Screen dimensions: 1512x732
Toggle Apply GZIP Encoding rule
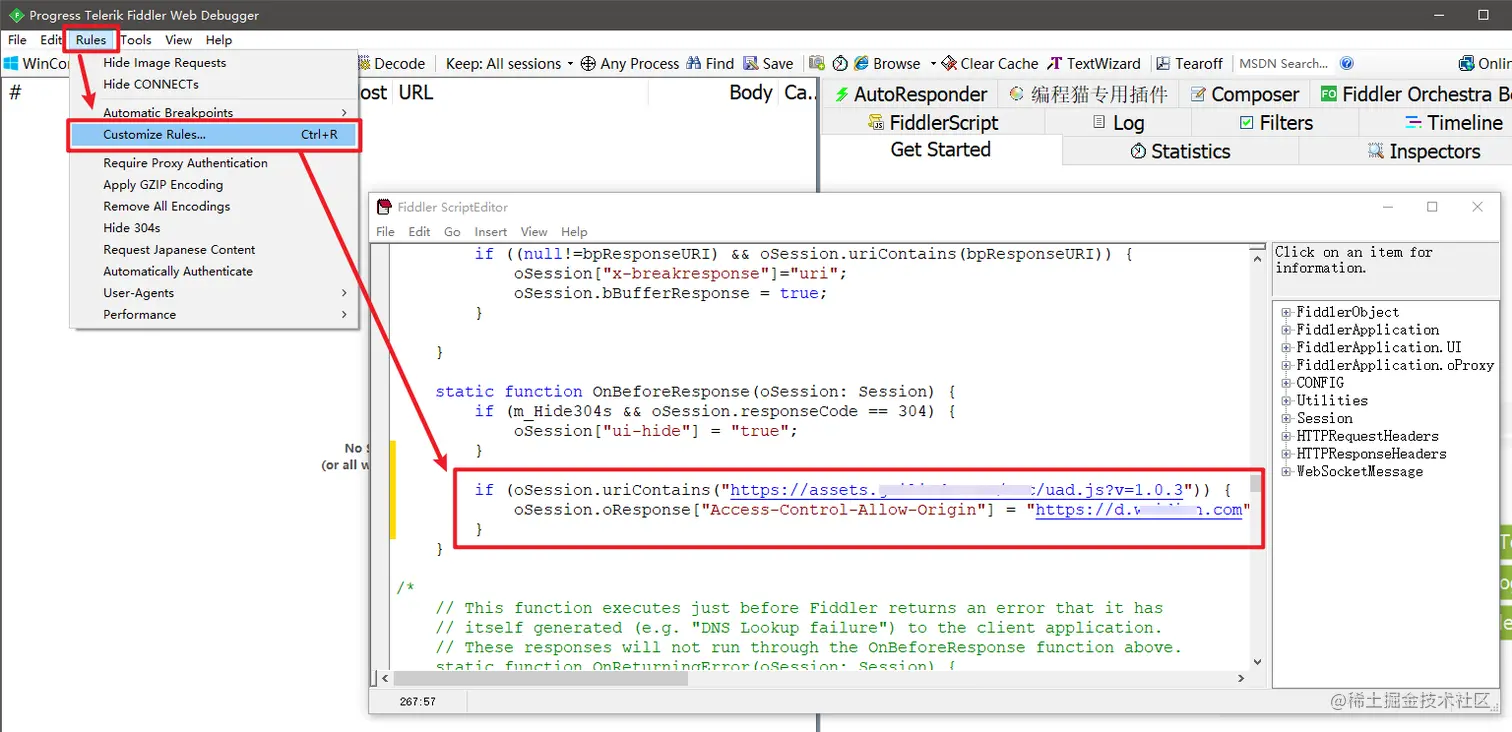click(x=214, y=185)
